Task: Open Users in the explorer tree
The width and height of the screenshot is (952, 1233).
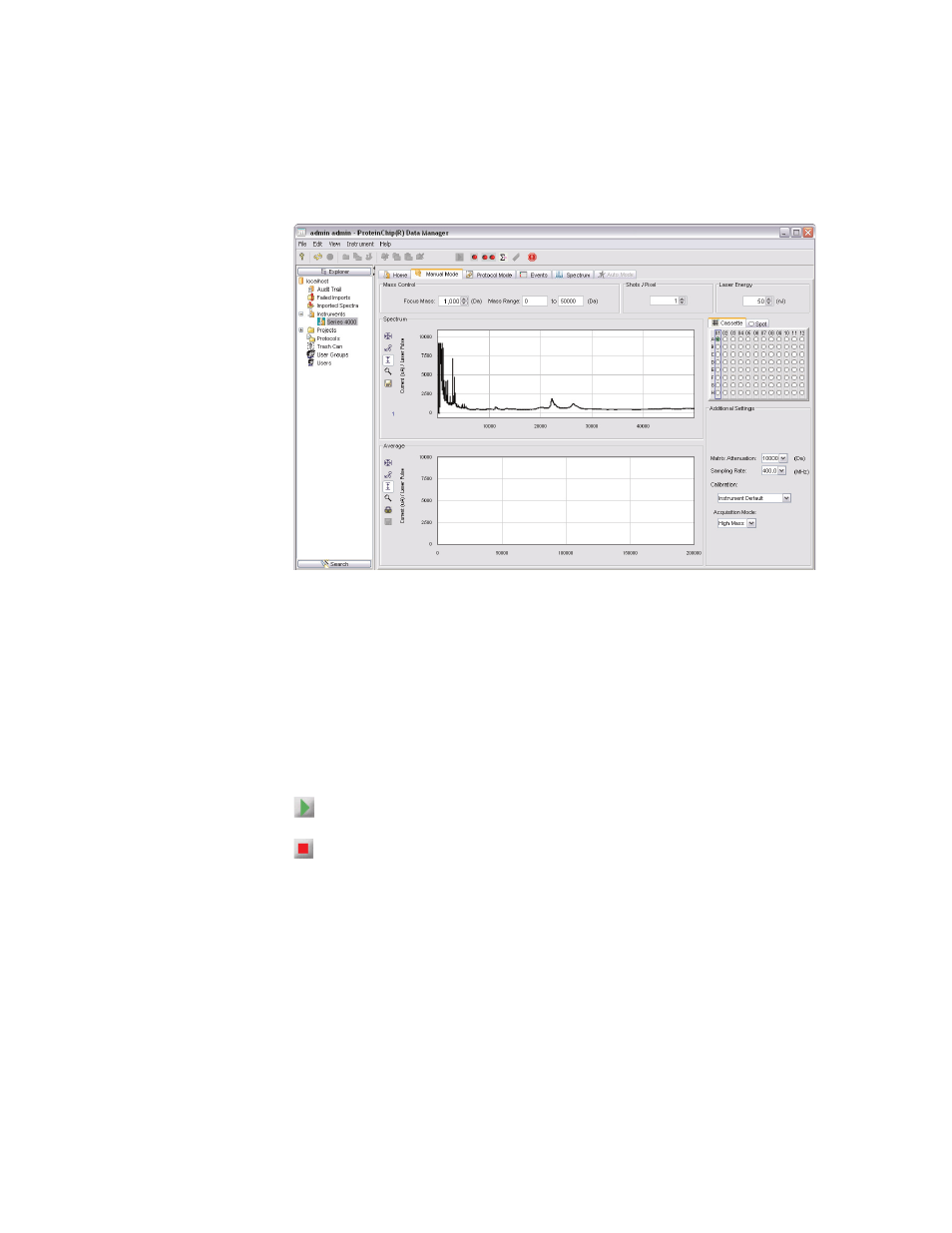Action: (x=323, y=362)
